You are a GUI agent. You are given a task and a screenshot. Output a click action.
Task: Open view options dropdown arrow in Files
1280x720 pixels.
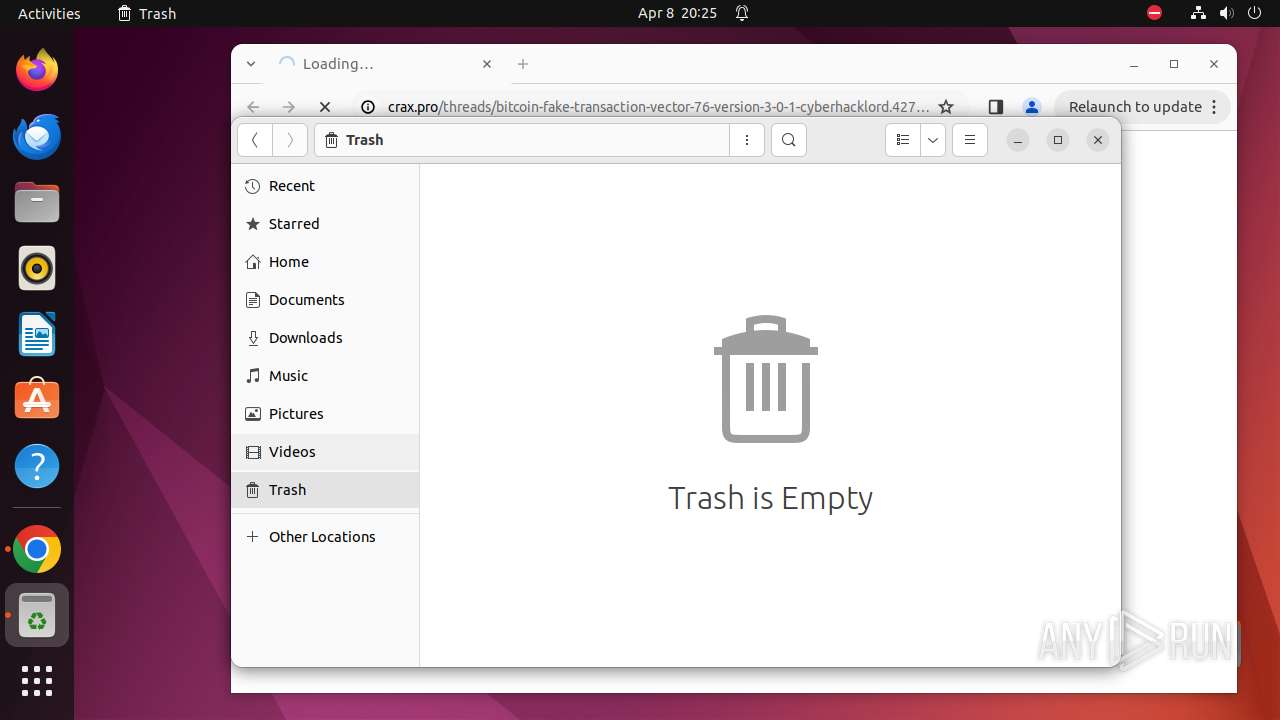tap(933, 140)
